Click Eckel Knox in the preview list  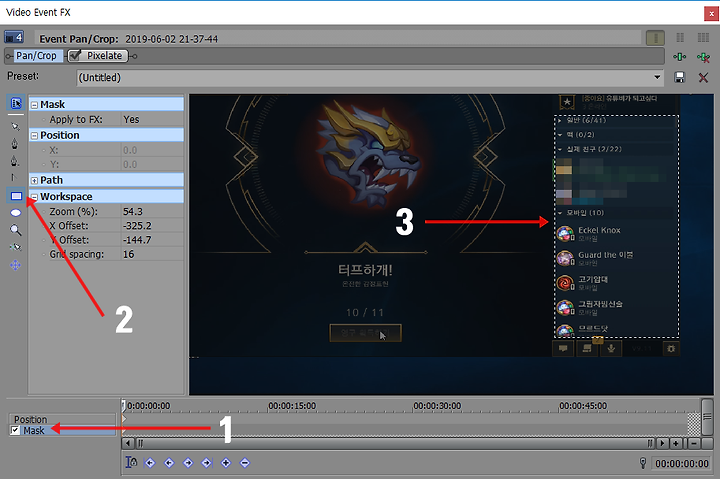(x=599, y=230)
